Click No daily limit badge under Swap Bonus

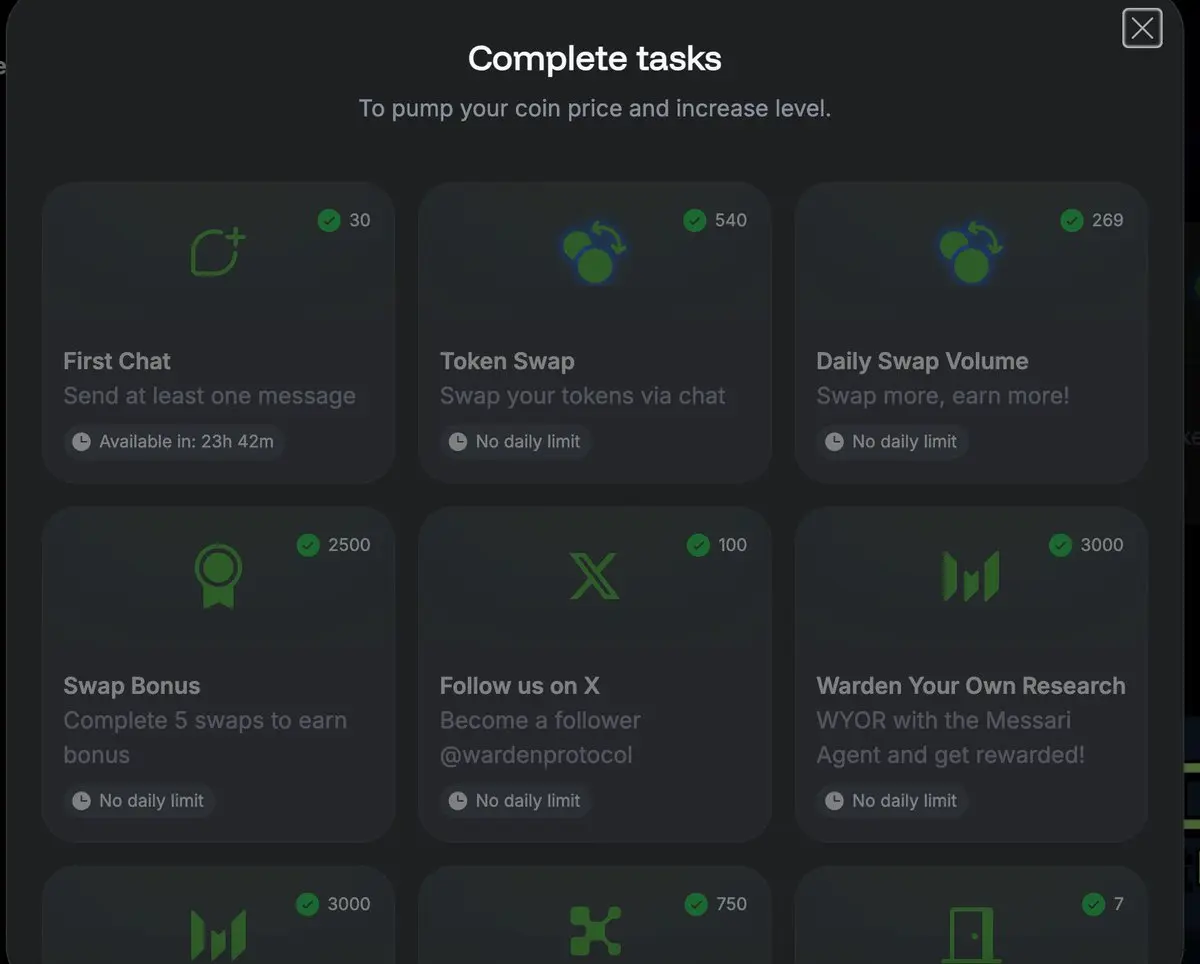pyautogui.click(x=139, y=800)
